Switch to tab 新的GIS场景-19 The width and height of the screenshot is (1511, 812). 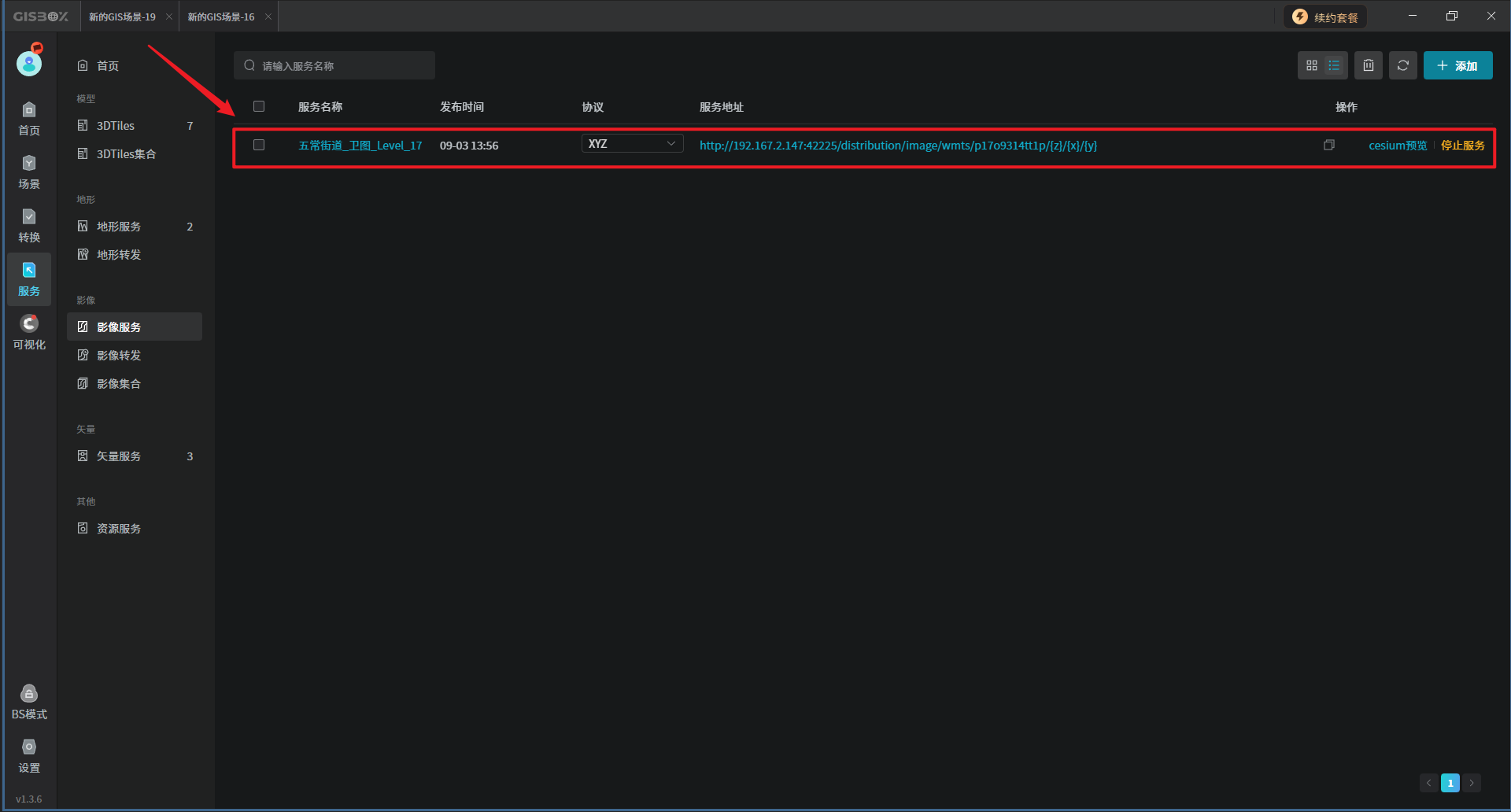123,17
